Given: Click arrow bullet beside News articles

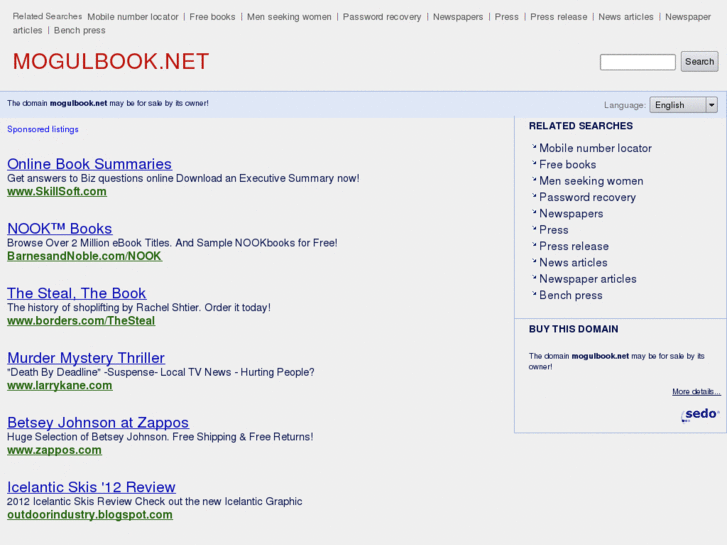Looking at the screenshot, I should pyautogui.click(x=534, y=261).
